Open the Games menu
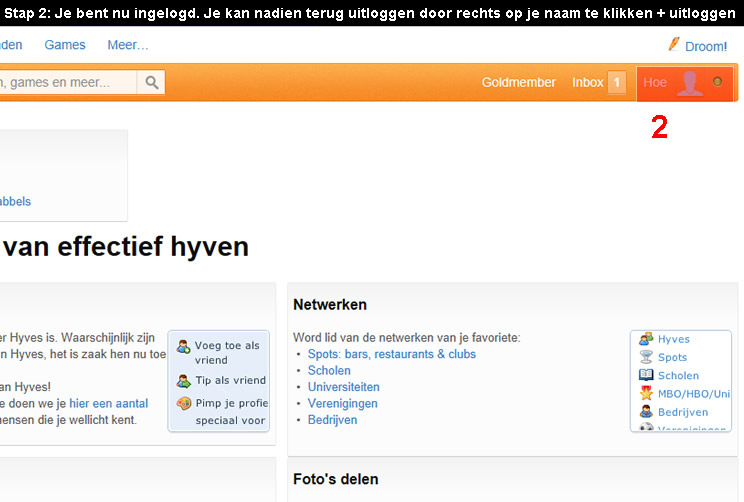 (65, 45)
